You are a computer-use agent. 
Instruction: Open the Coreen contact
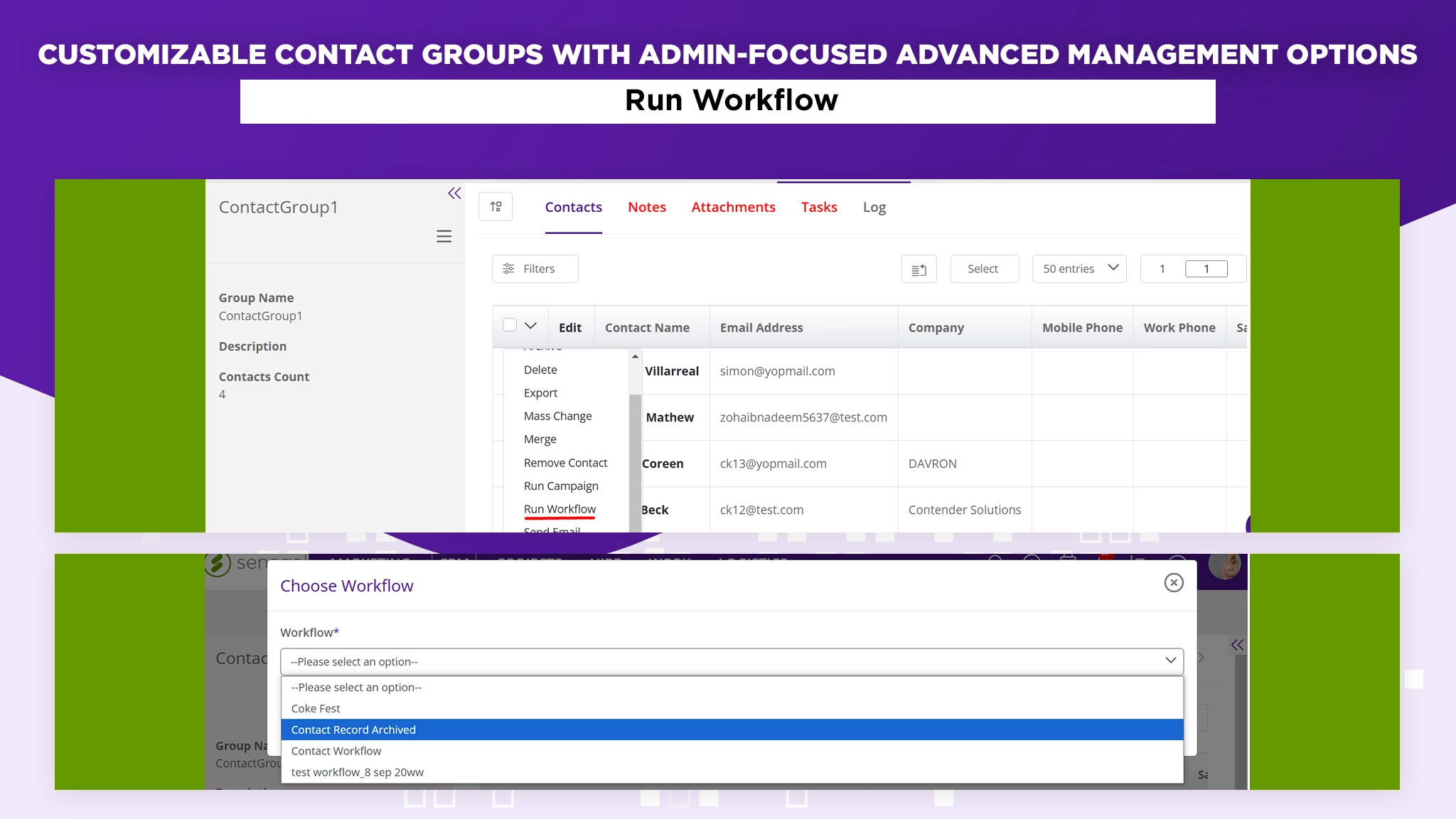[663, 464]
